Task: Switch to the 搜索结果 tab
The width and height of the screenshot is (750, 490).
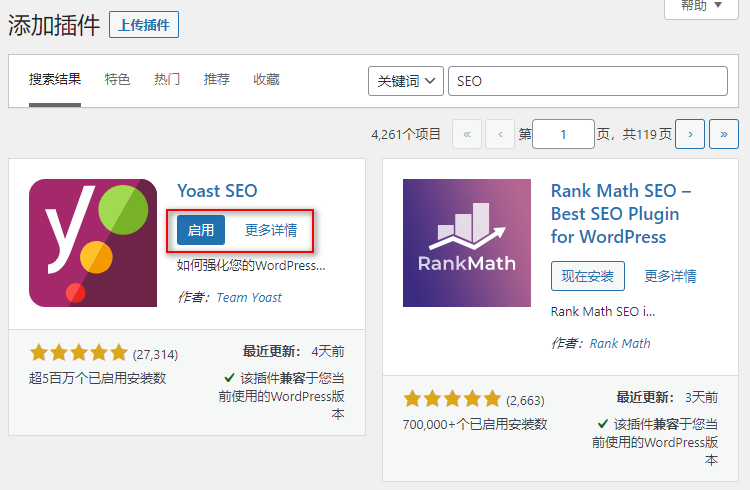Action: (55, 79)
